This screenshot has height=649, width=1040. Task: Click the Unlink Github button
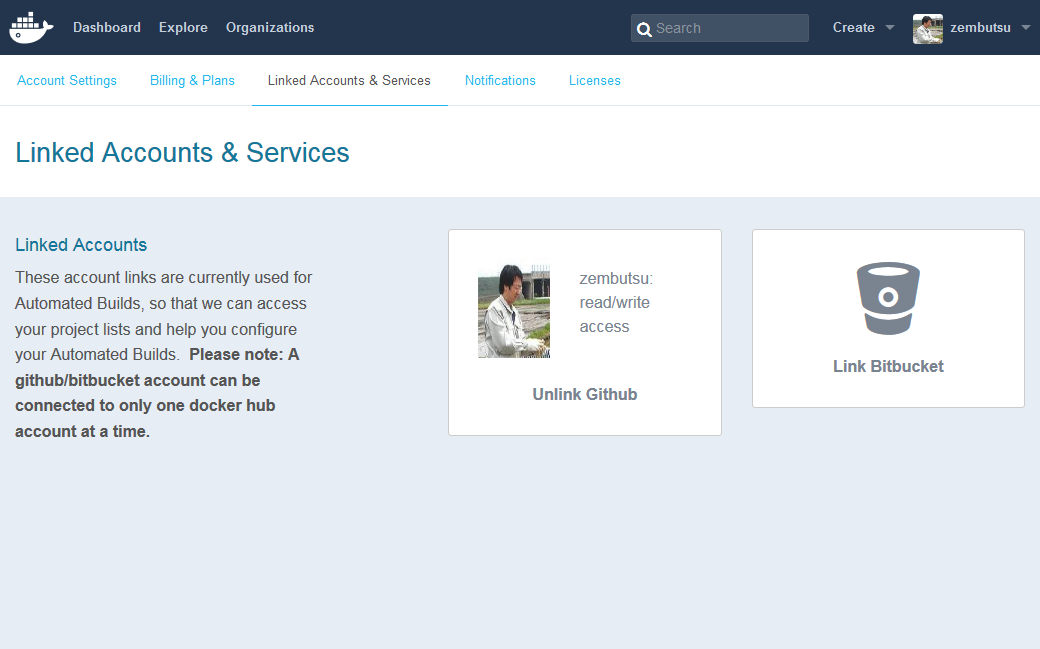(x=585, y=394)
